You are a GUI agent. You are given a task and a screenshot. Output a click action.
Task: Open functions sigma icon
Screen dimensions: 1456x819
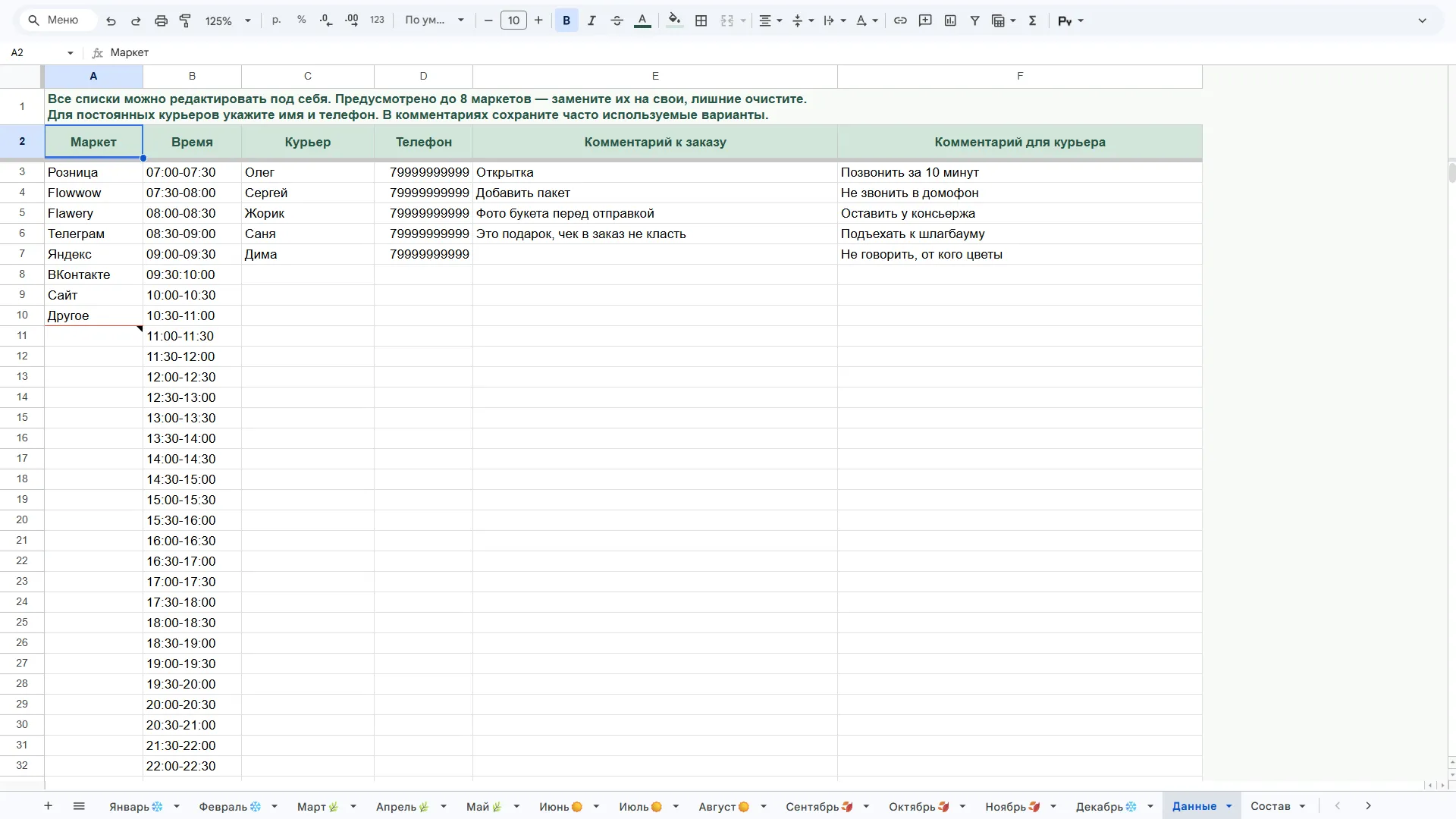point(1032,20)
